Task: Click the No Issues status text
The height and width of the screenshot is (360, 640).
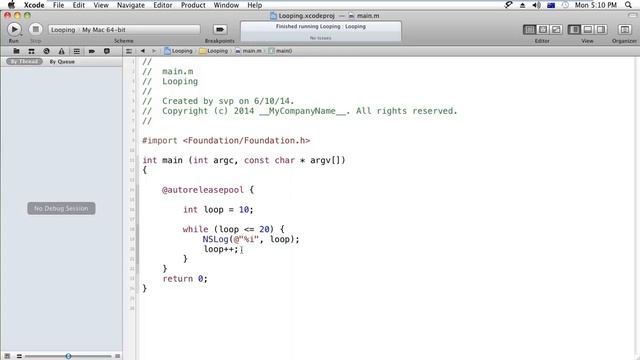Action: click(320, 38)
